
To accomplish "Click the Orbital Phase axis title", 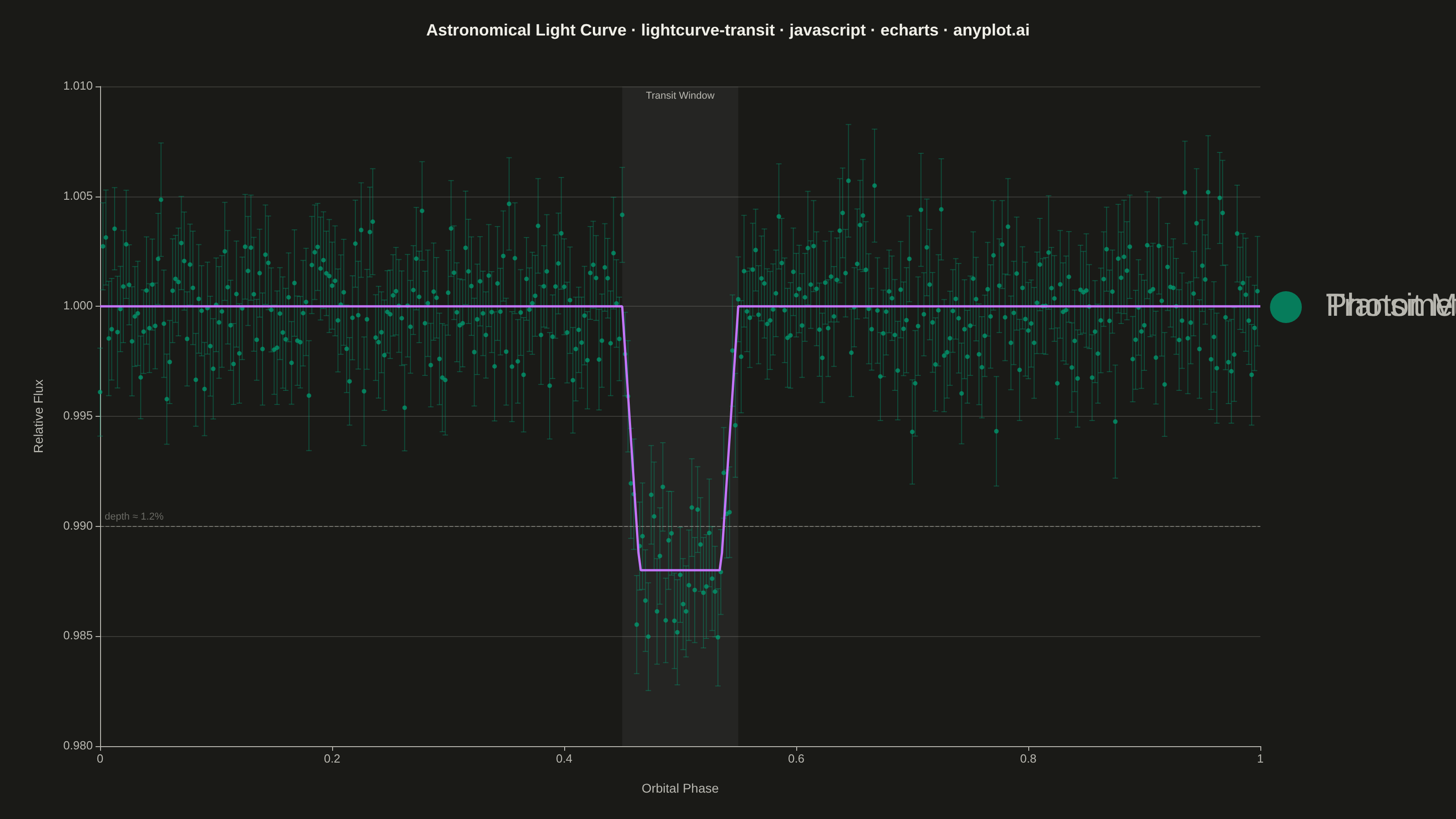I will [680, 788].
